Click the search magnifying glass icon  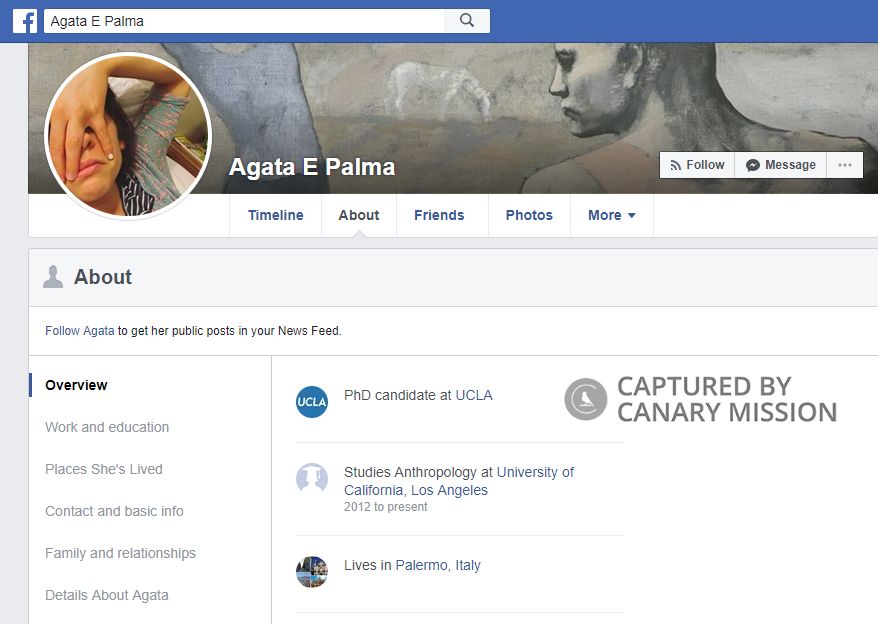coord(466,19)
